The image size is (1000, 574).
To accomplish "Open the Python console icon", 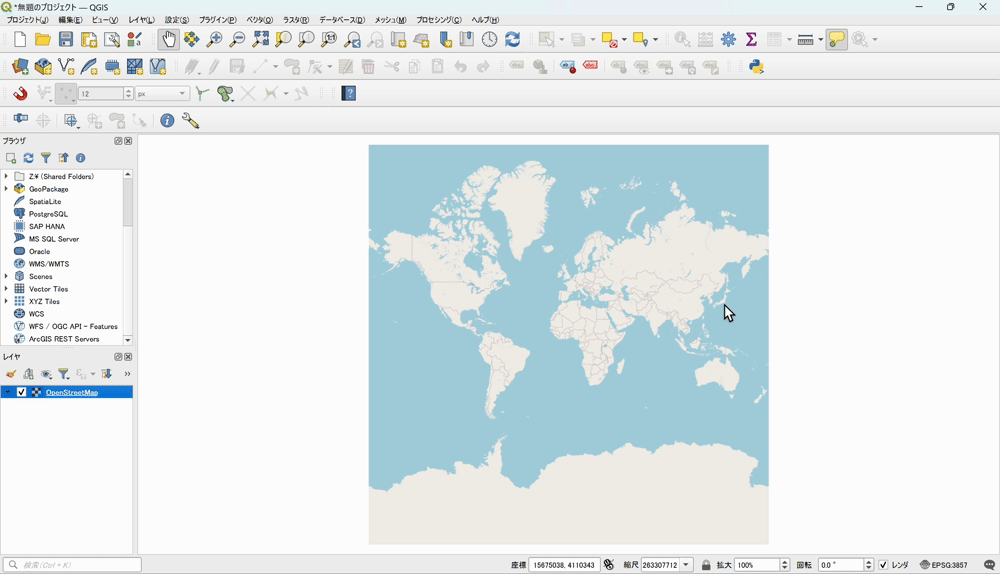I will [x=756, y=66].
